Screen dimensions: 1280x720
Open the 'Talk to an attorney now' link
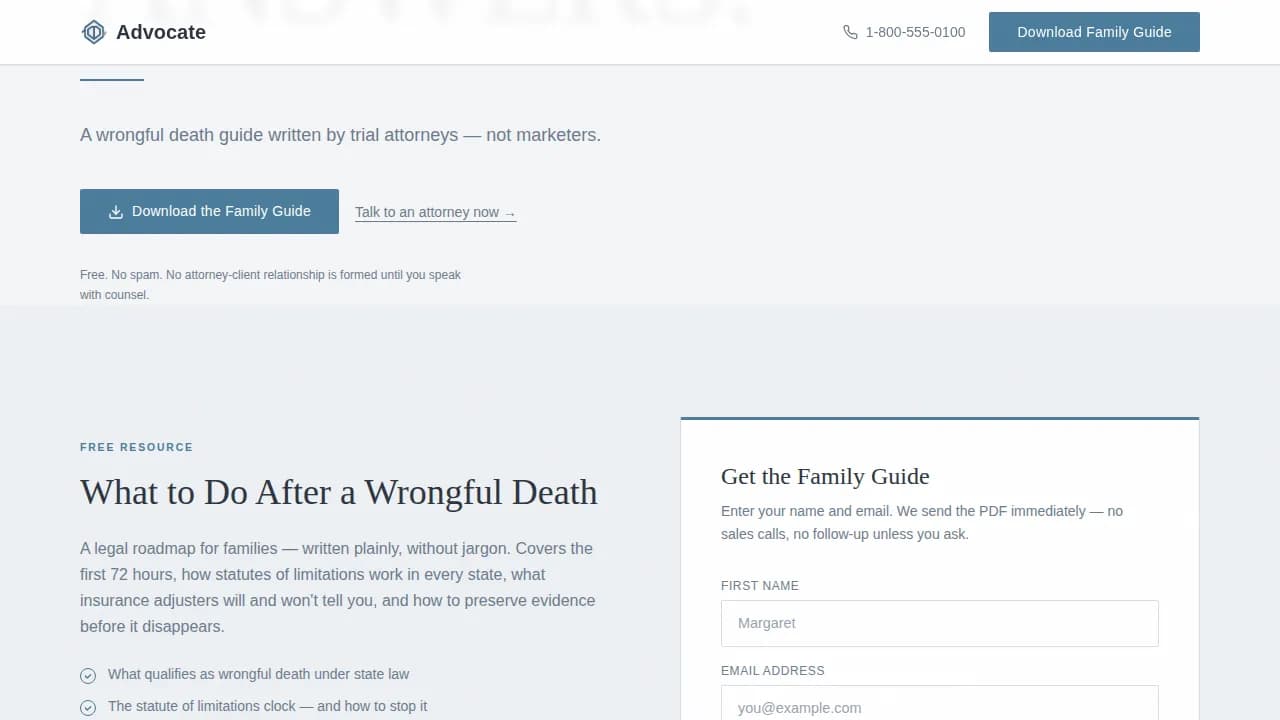click(435, 212)
